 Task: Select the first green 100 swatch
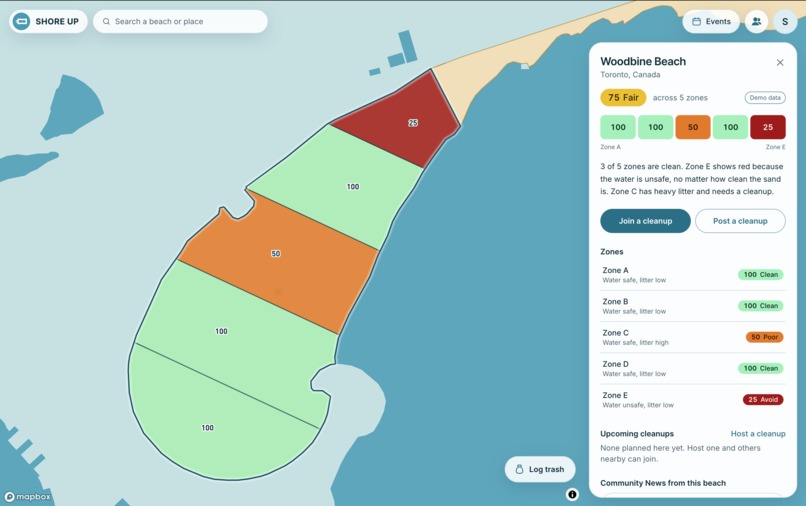tap(618, 127)
